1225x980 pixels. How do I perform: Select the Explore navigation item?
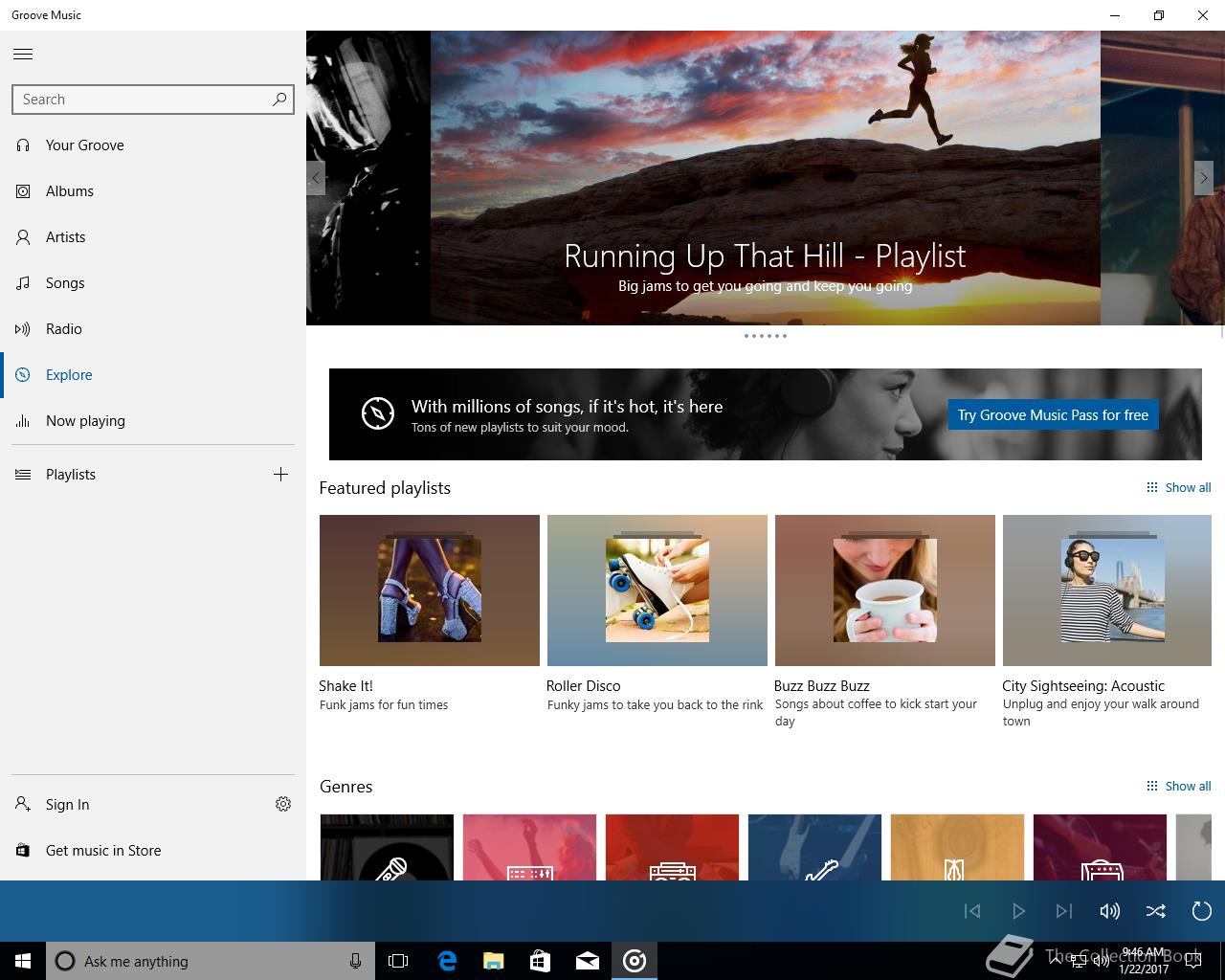(153, 375)
